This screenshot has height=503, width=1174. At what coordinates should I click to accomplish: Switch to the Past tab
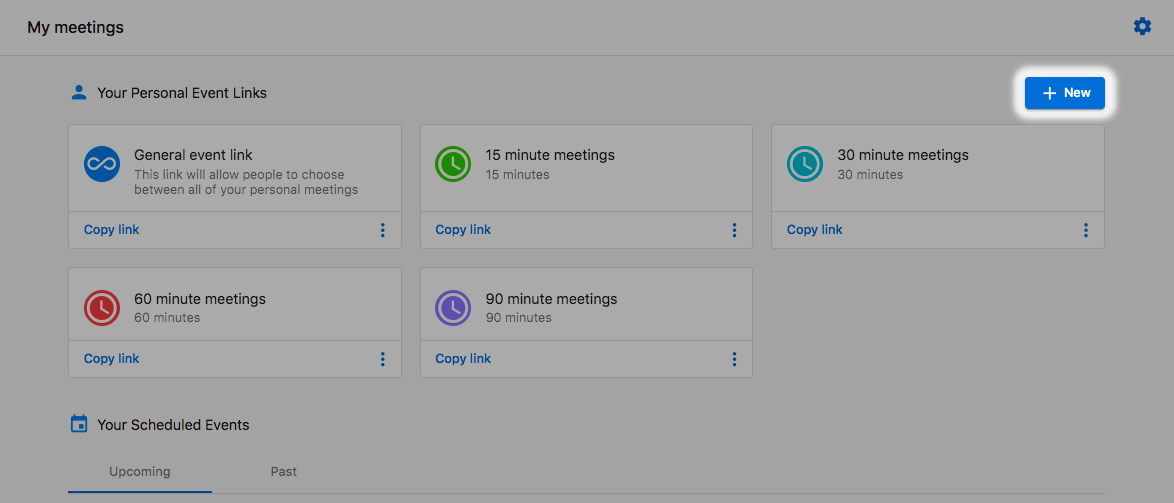pos(284,472)
